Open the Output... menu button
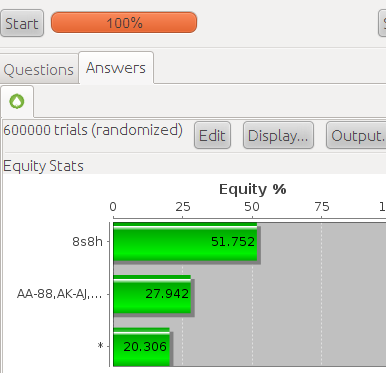This screenshot has width=386, height=373. point(356,135)
